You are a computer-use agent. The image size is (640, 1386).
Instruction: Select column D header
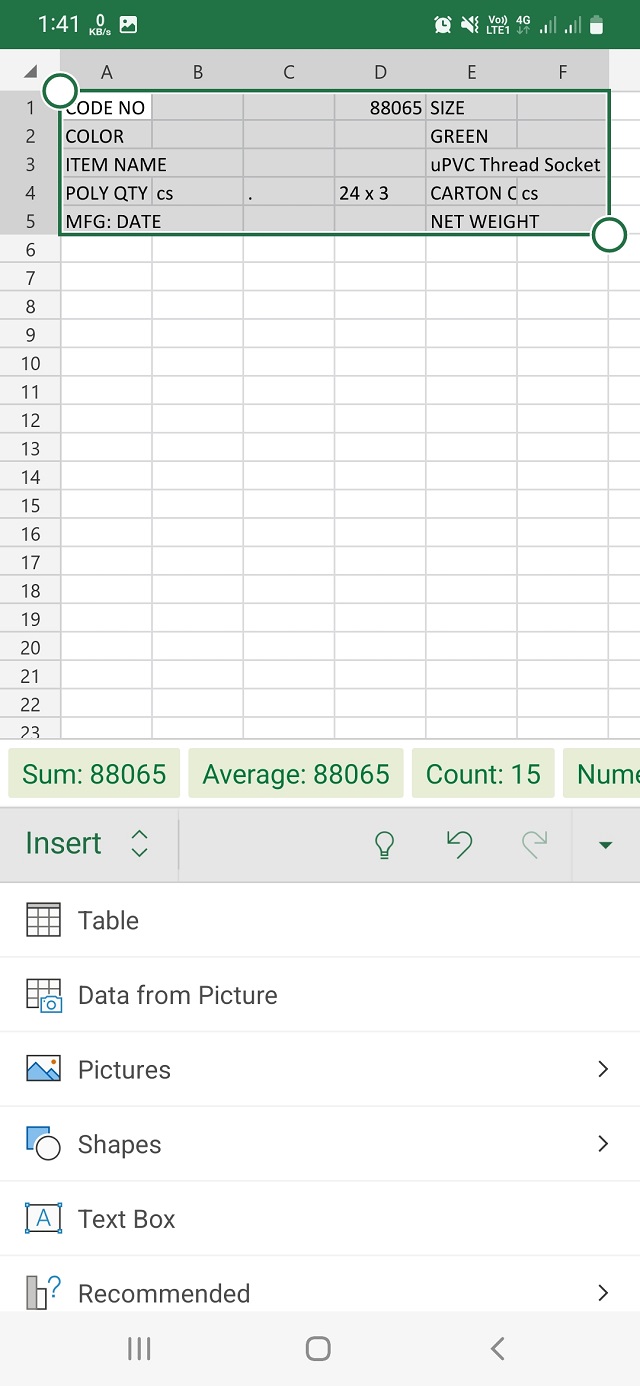point(380,72)
